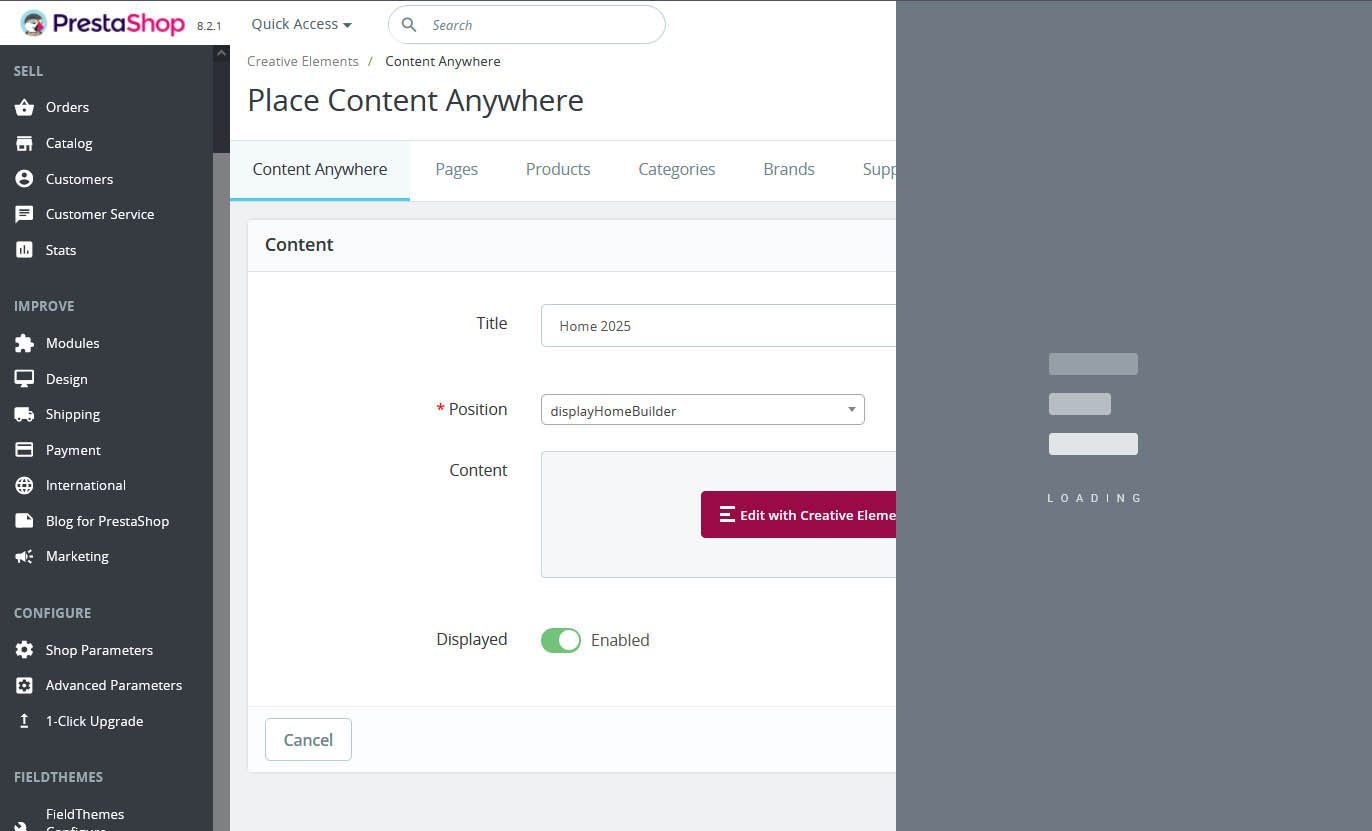Click the Place Content Anywhere heading
The image size is (1372, 831).
point(416,100)
